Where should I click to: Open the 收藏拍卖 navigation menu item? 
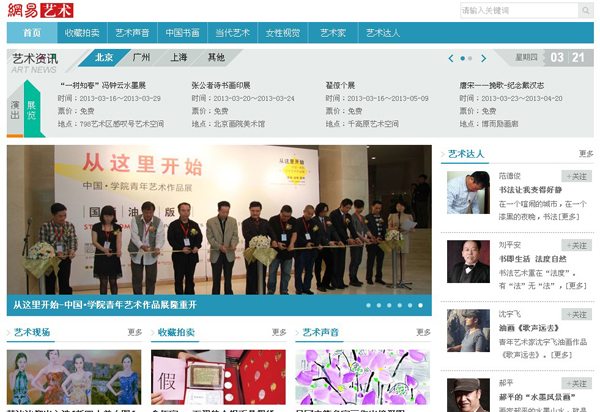(x=82, y=33)
